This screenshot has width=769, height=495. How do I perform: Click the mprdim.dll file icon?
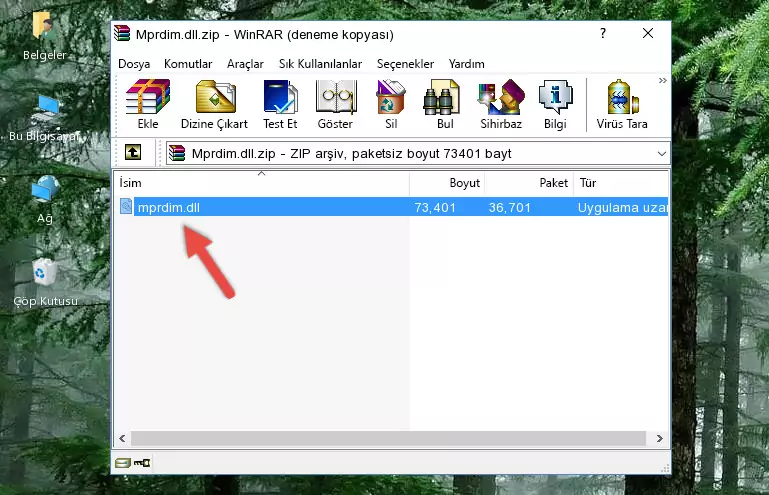tap(126, 207)
